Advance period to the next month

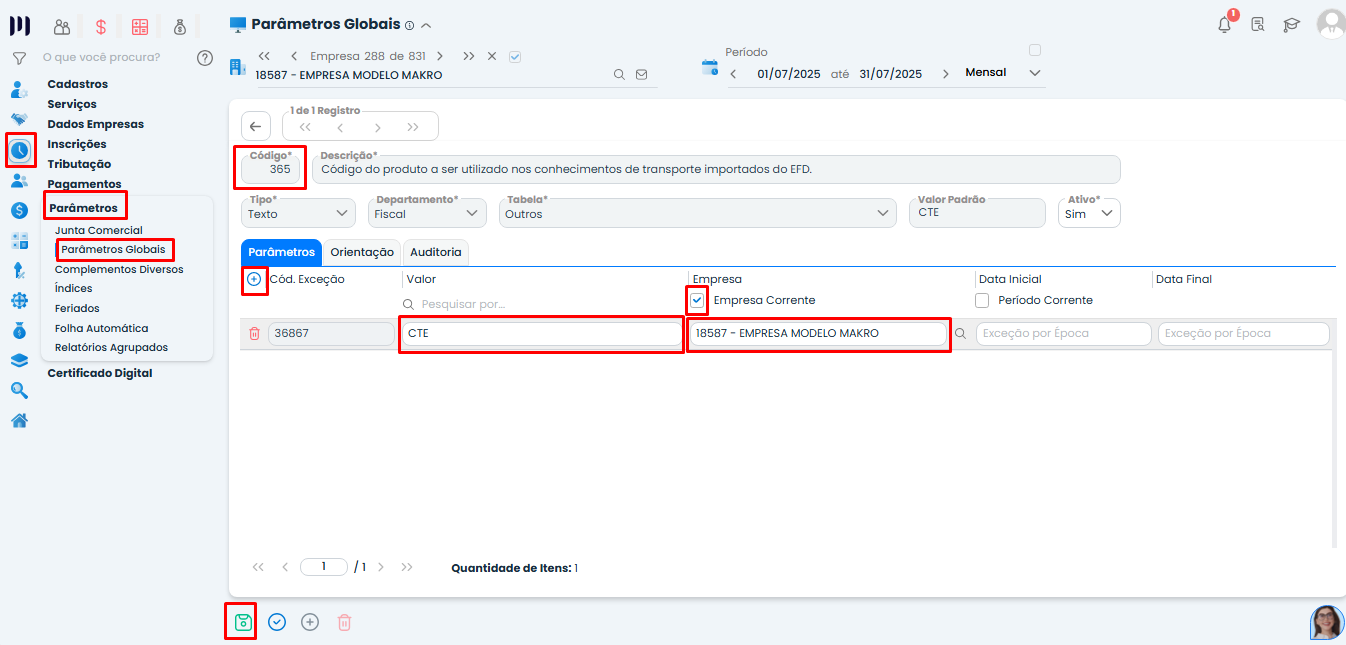945,74
